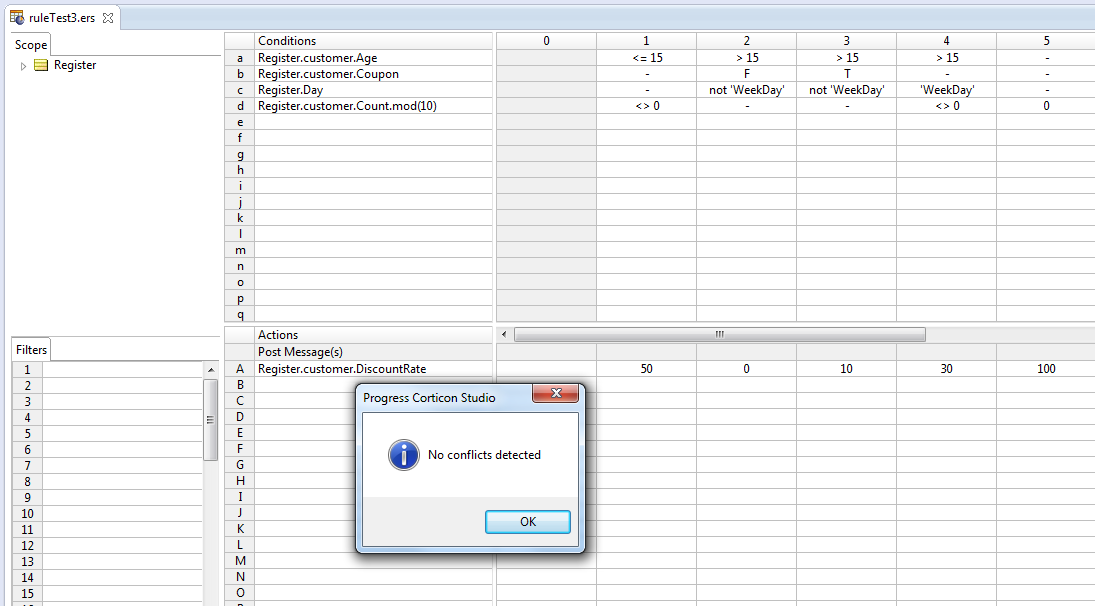The image size is (1095, 606).
Task: Select the ruleTest3.ers tab
Action: pos(62,18)
